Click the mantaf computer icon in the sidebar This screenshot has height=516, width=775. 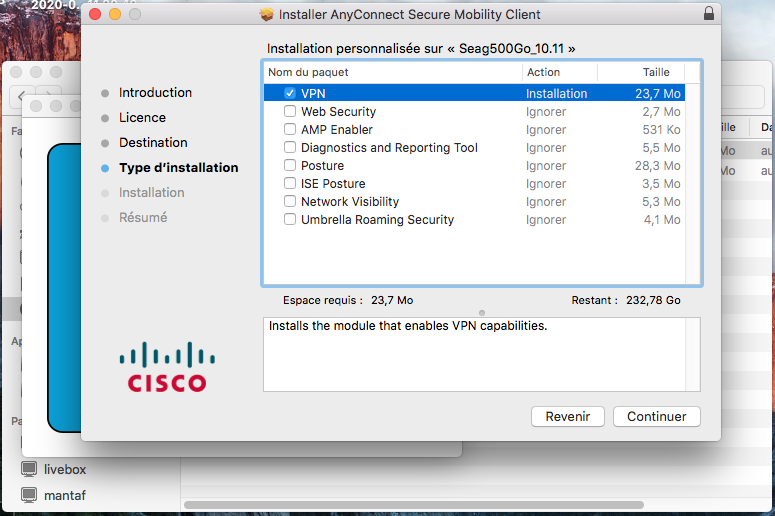point(29,495)
